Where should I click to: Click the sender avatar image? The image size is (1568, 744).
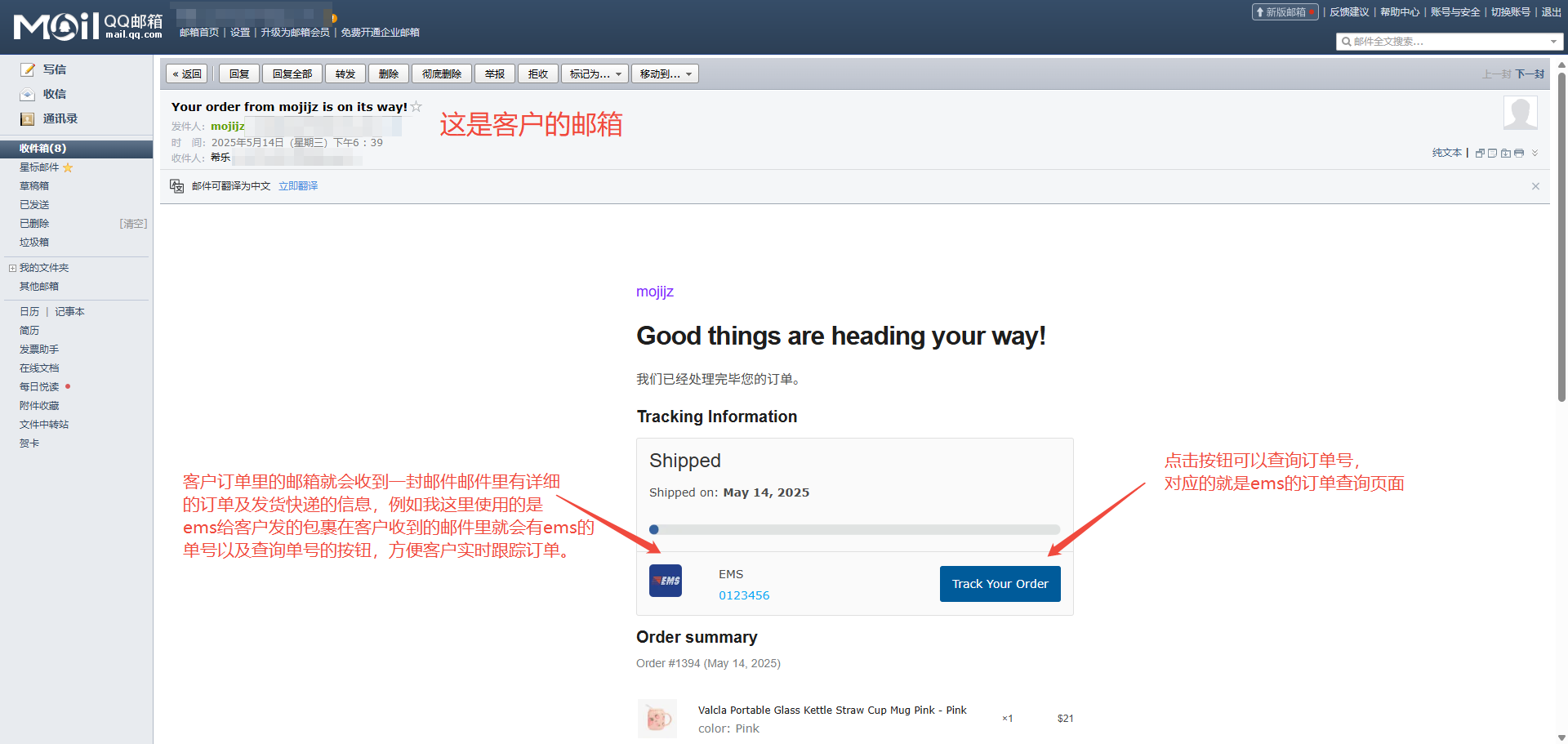tap(1521, 113)
